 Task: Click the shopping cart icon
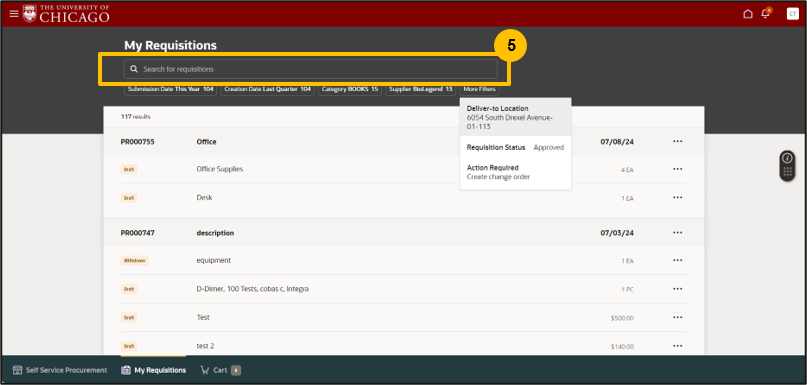tap(205, 370)
